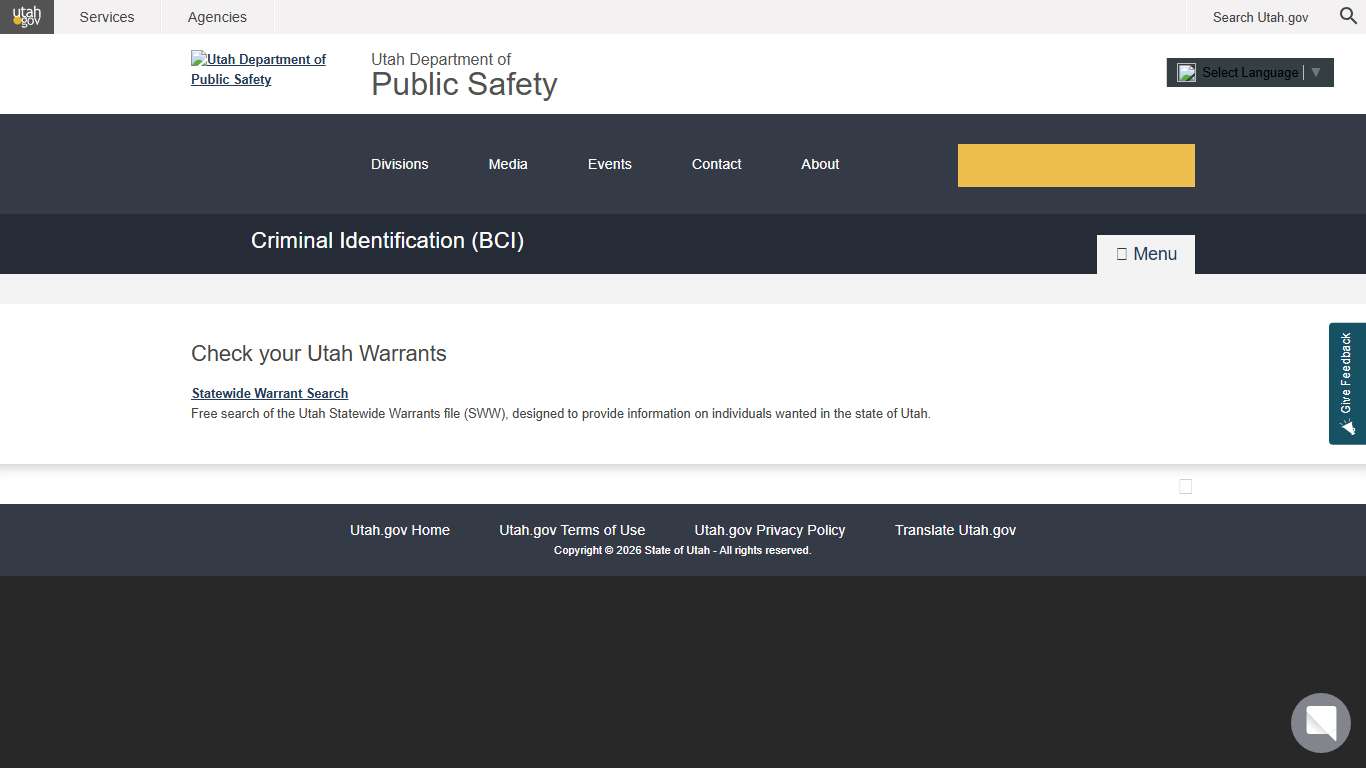Viewport: 1366px width, 768px height.
Task: Expand the About navigation menu
Action: [x=819, y=164]
